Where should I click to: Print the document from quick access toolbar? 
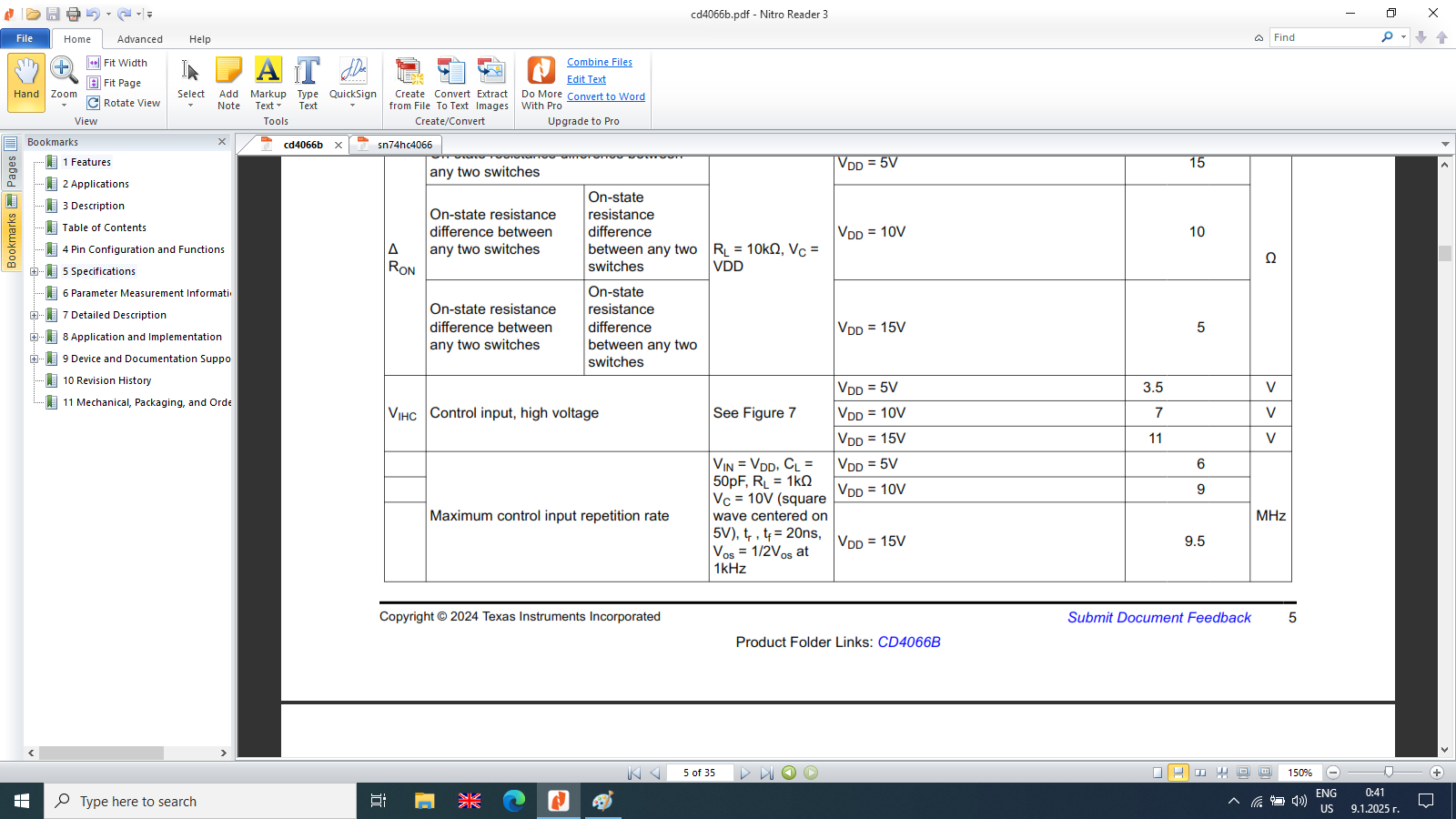coord(73,14)
